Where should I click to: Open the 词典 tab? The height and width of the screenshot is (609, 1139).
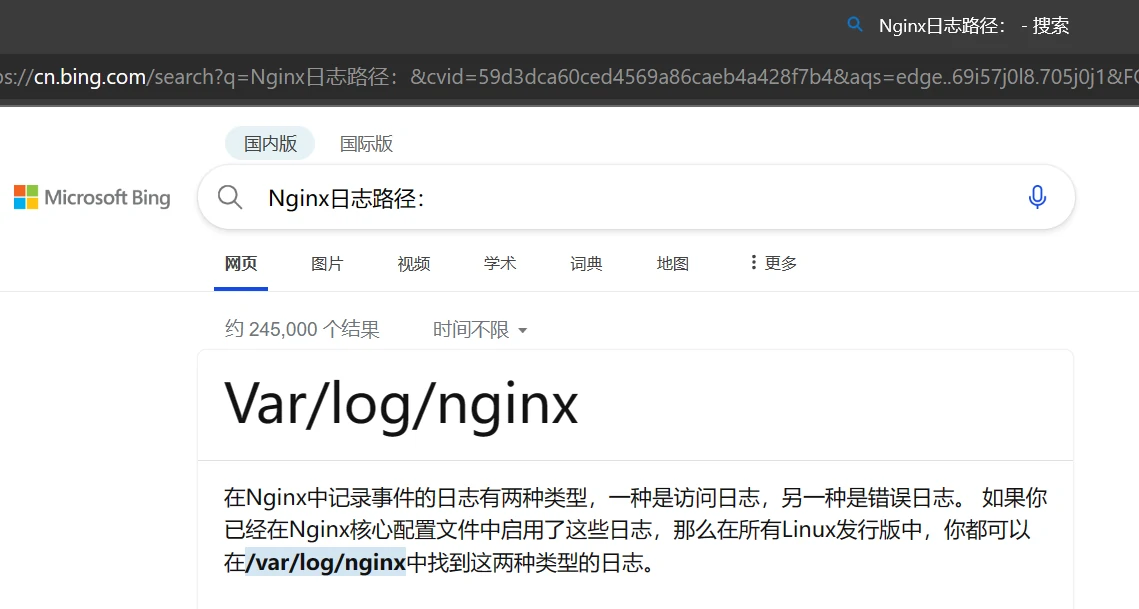[x=586, y=264]
